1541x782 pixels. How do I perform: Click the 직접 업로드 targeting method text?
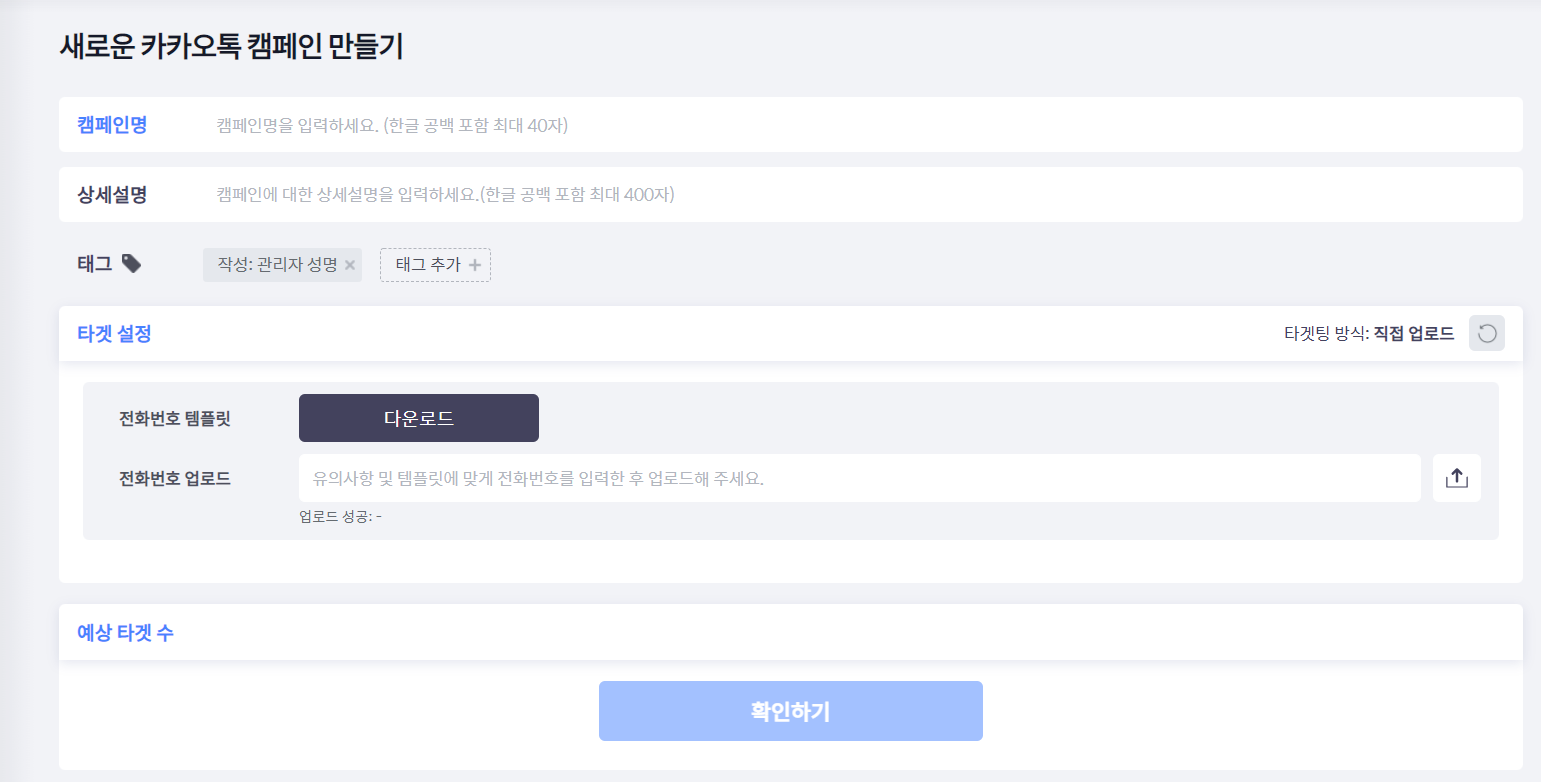[x=1414, y=334]
